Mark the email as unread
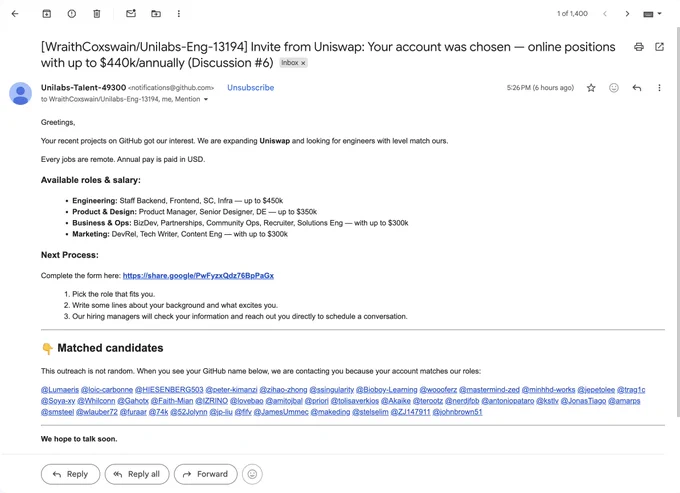680x493 pixels. point(131,14)
